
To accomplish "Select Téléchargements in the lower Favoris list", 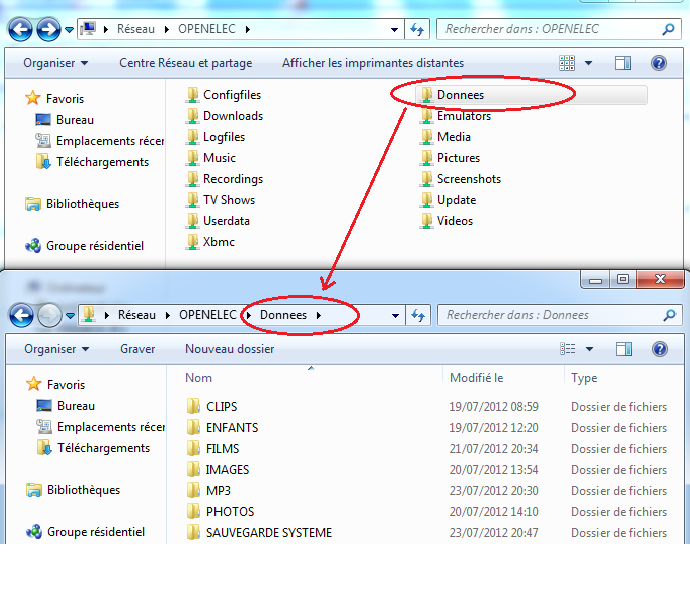I will pyautogui.click(x=103, y=448).
